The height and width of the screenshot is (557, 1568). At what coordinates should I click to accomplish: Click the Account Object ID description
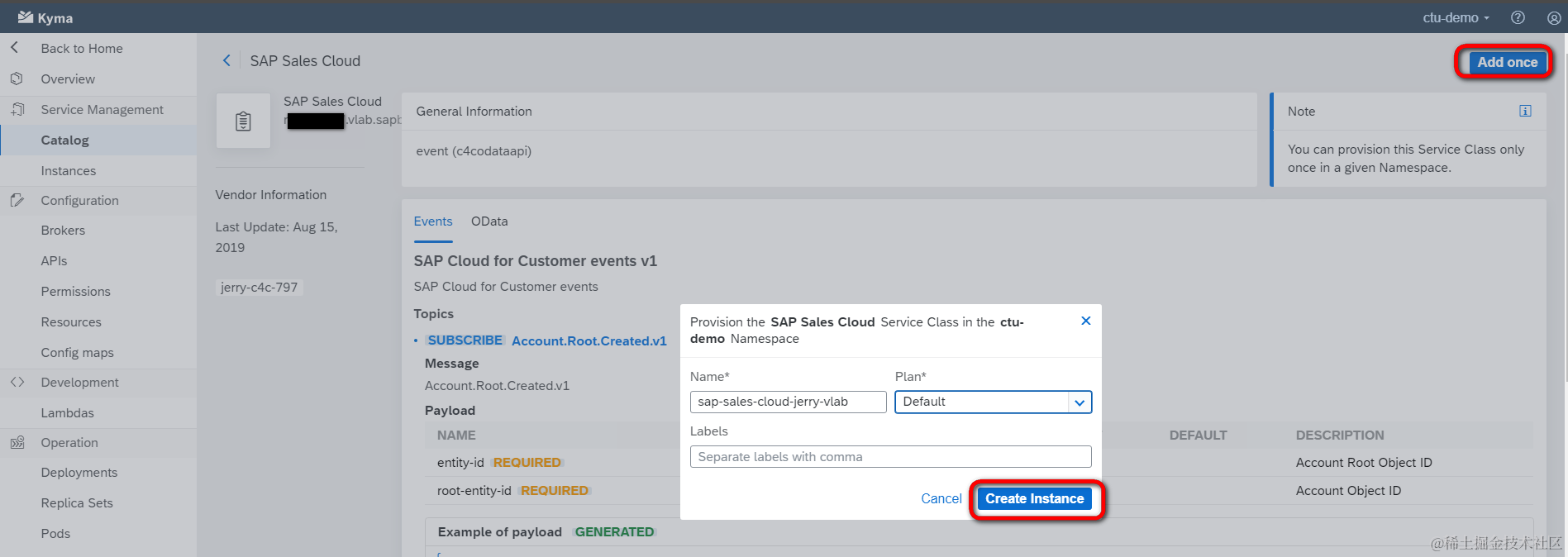(1348, 491)
